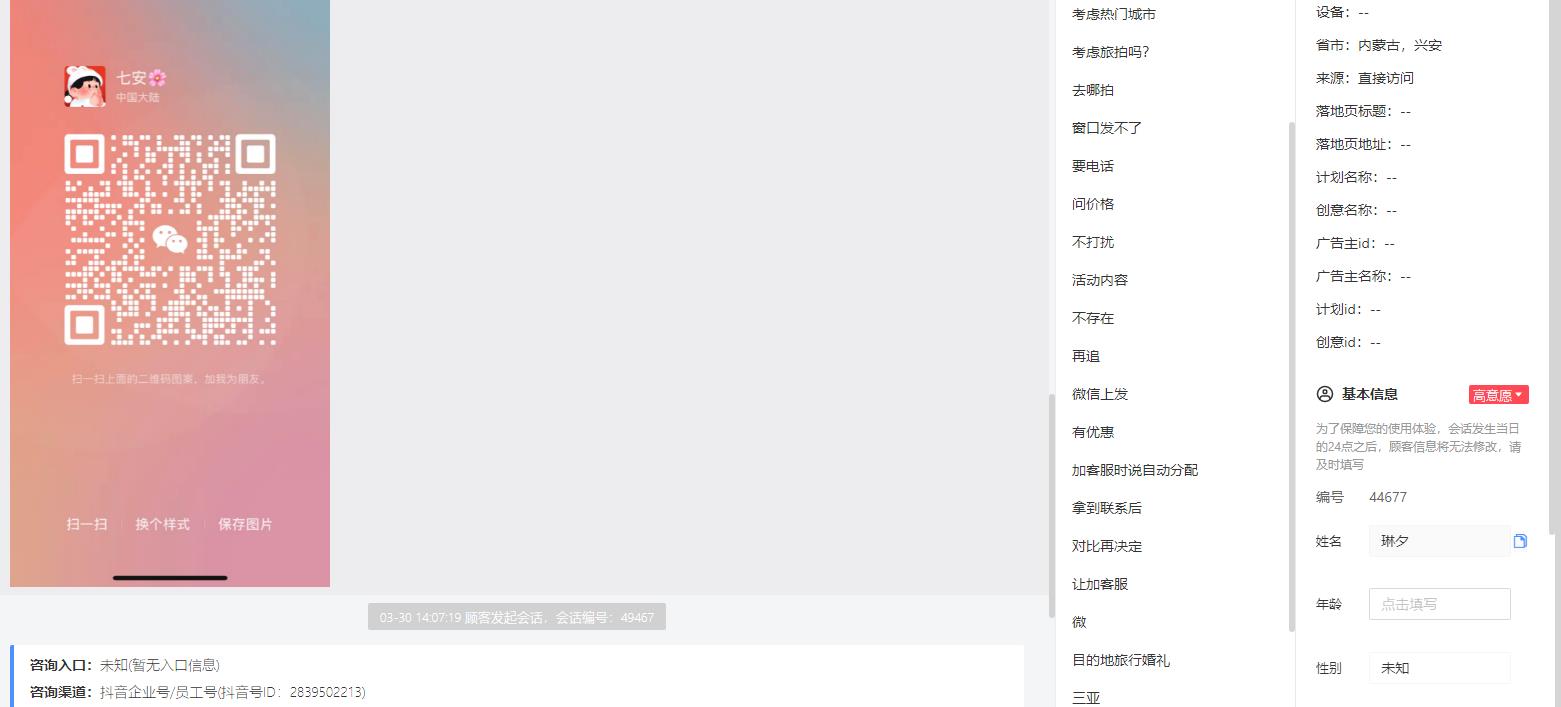
Task: Select quick reply 考虑旅拍吗?
Action: [x=1111, y=52]
